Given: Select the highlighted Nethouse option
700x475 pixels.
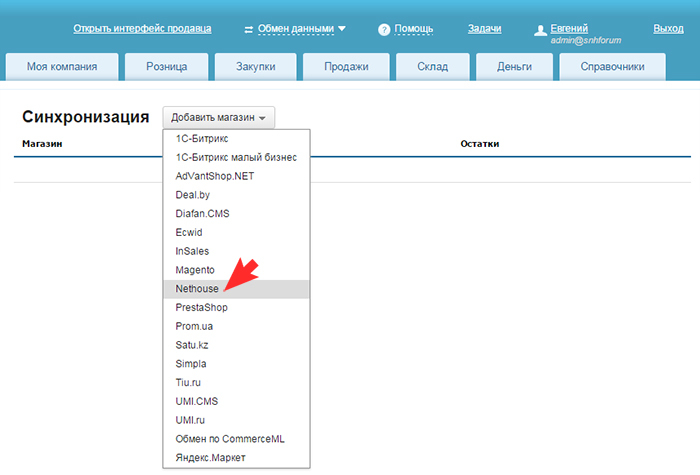Looking at the screenshot, I should pyautogui.click(x=236, y=289).
